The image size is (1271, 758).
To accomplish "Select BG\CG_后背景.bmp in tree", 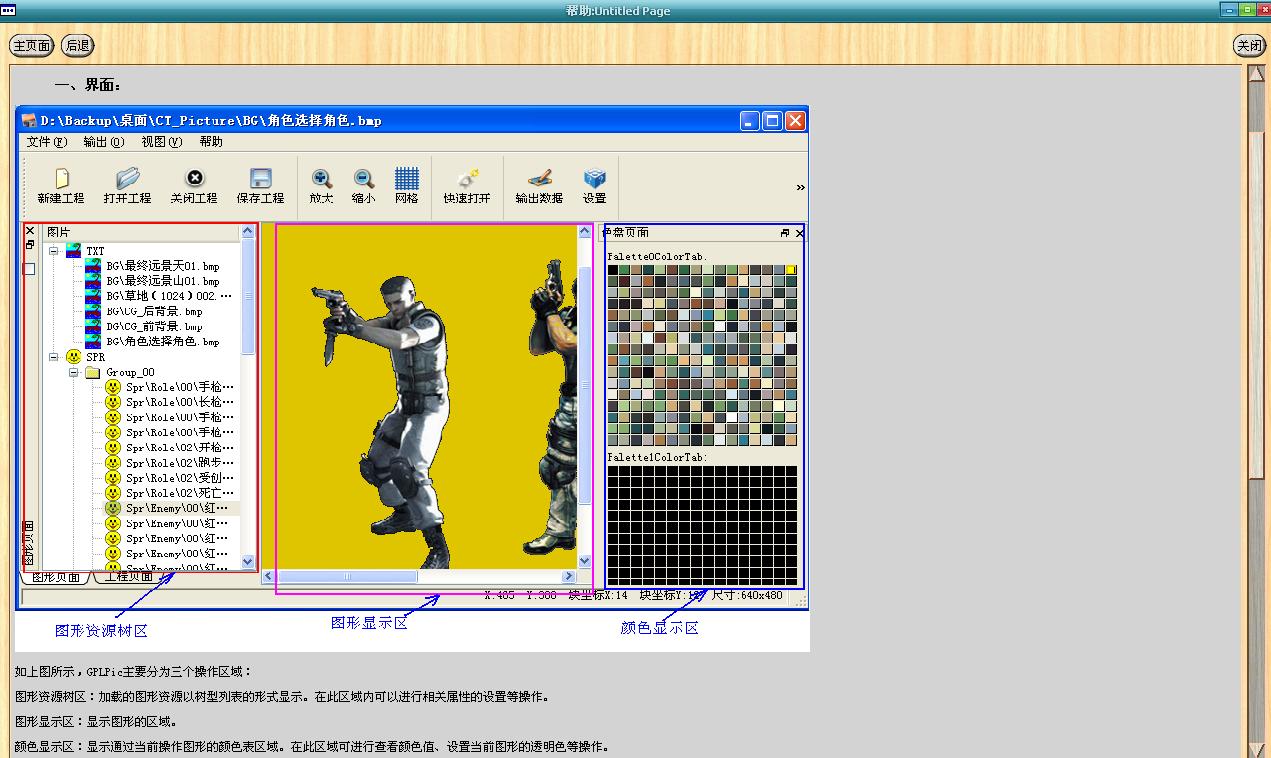I will click(x=154, y=312).
